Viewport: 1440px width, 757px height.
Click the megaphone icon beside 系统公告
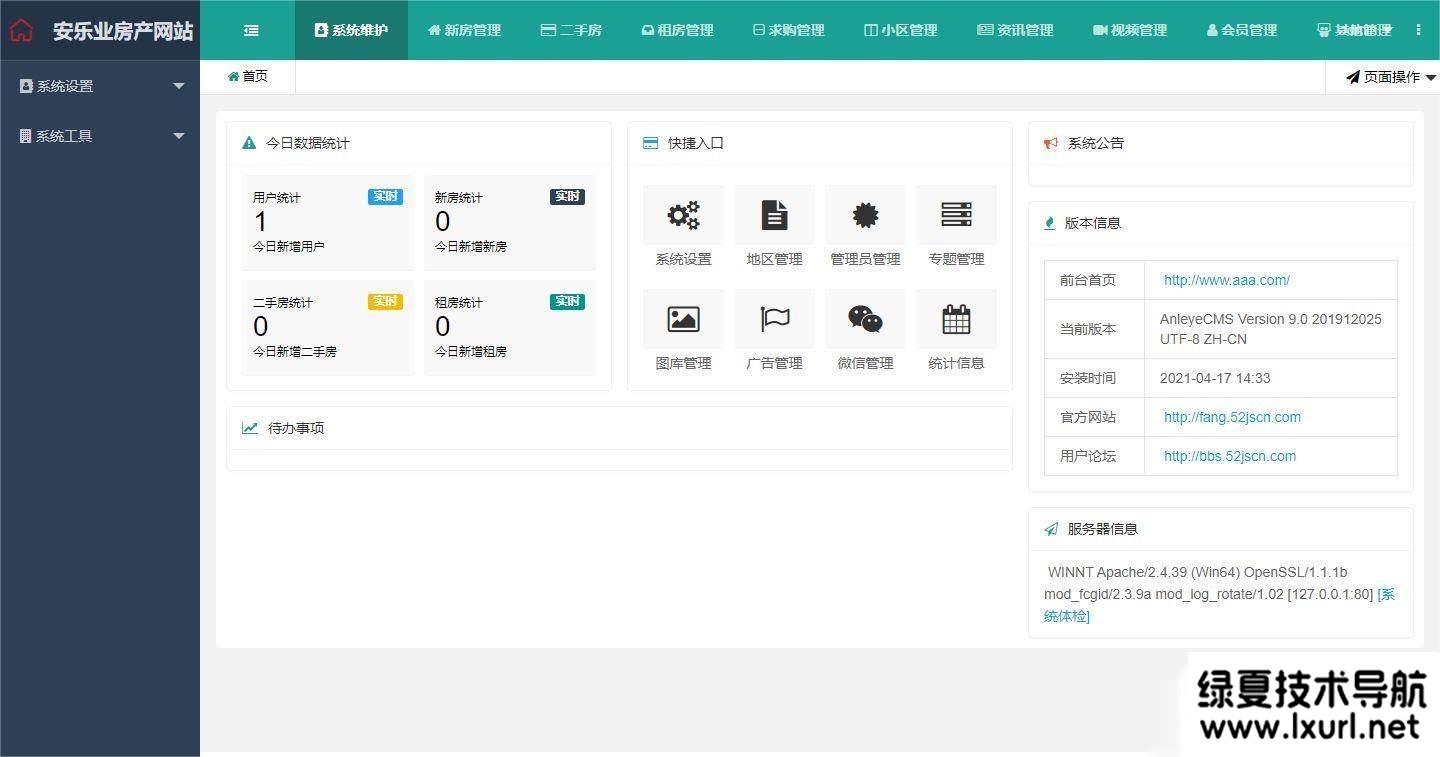coord(1051,143)
